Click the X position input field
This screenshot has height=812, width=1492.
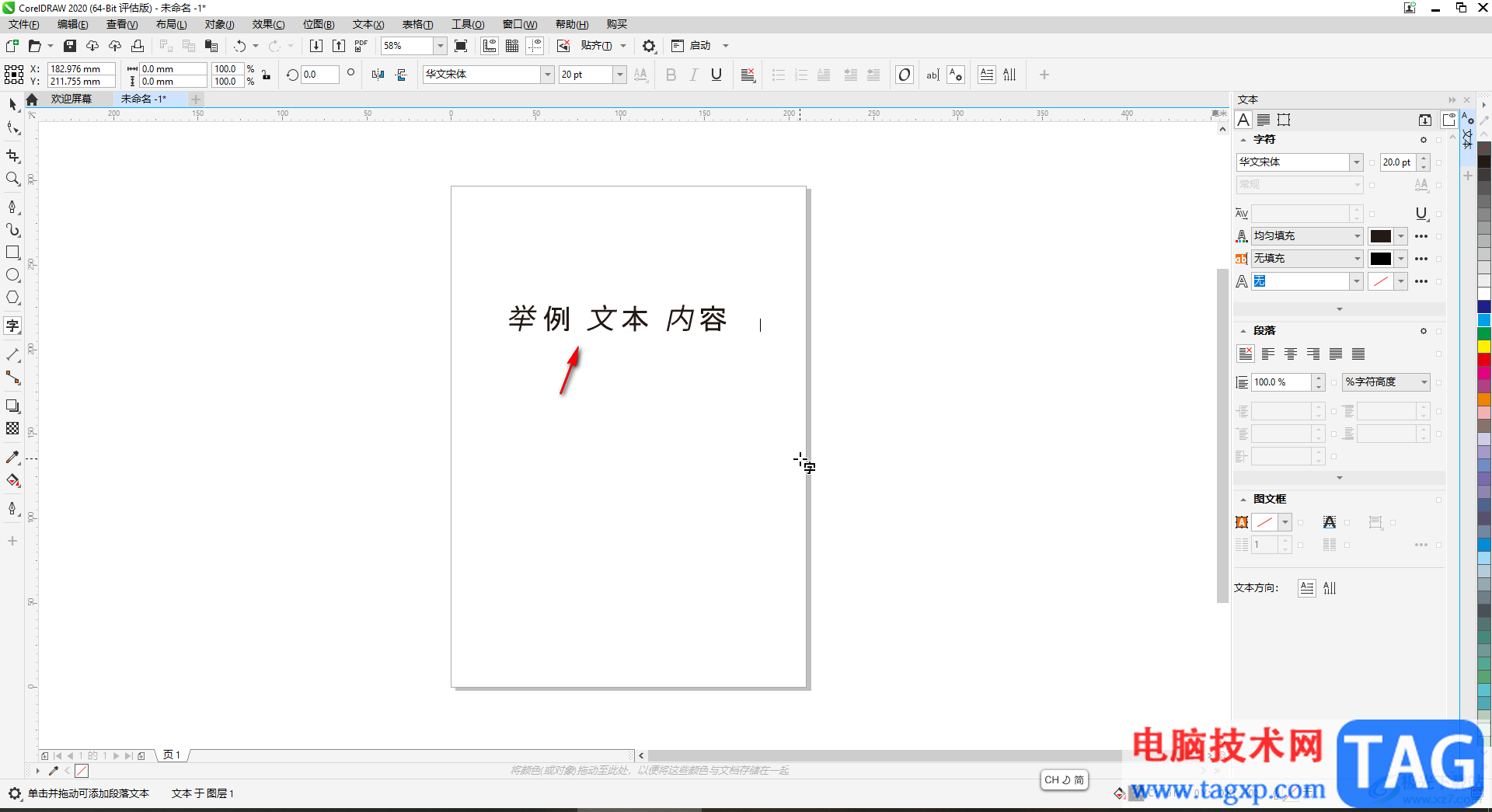81,69
